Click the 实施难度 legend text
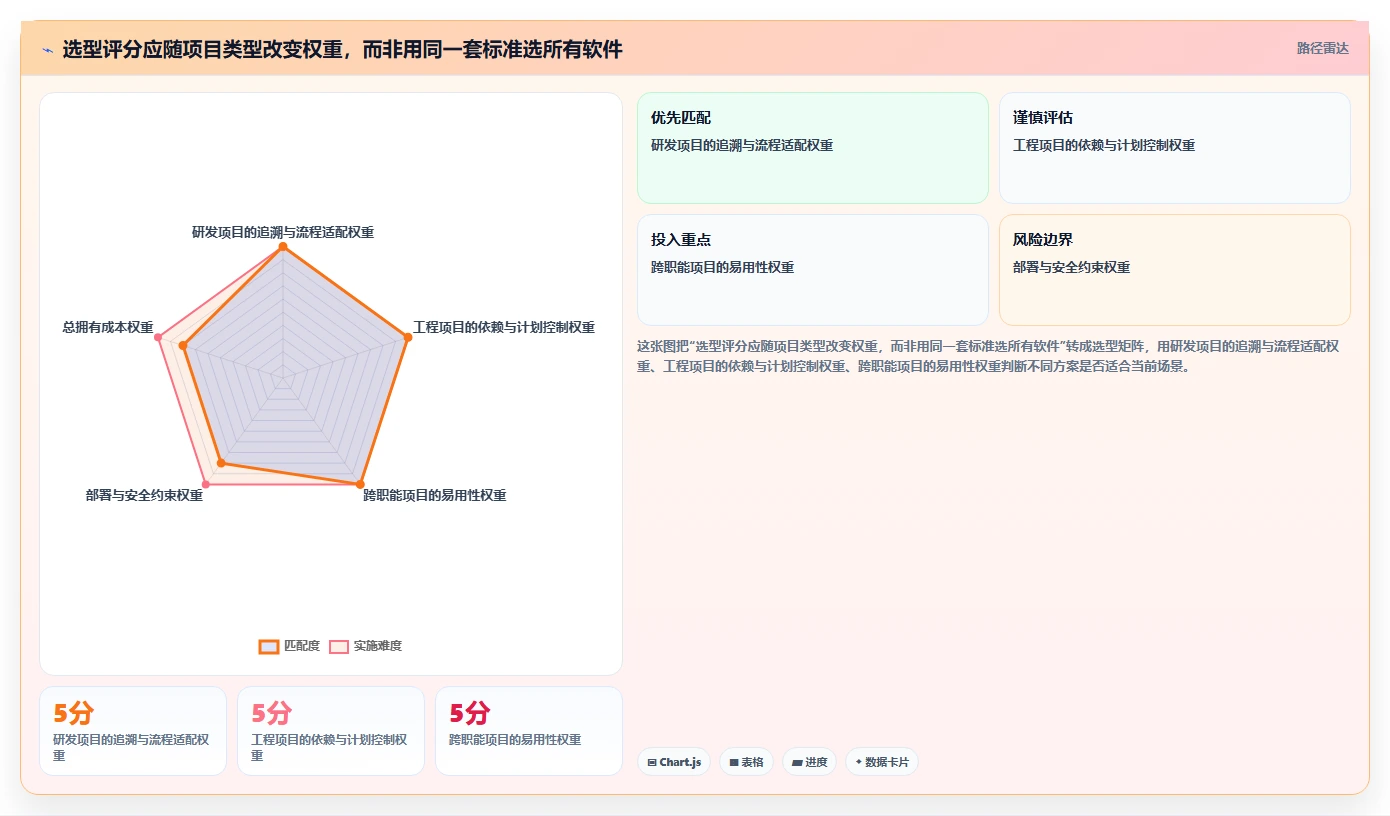The image size is (1390, 816). pos(378,646)
